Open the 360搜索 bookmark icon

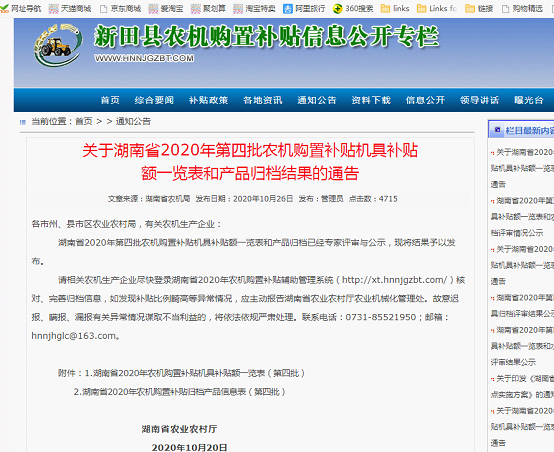[x=337, y=9]
